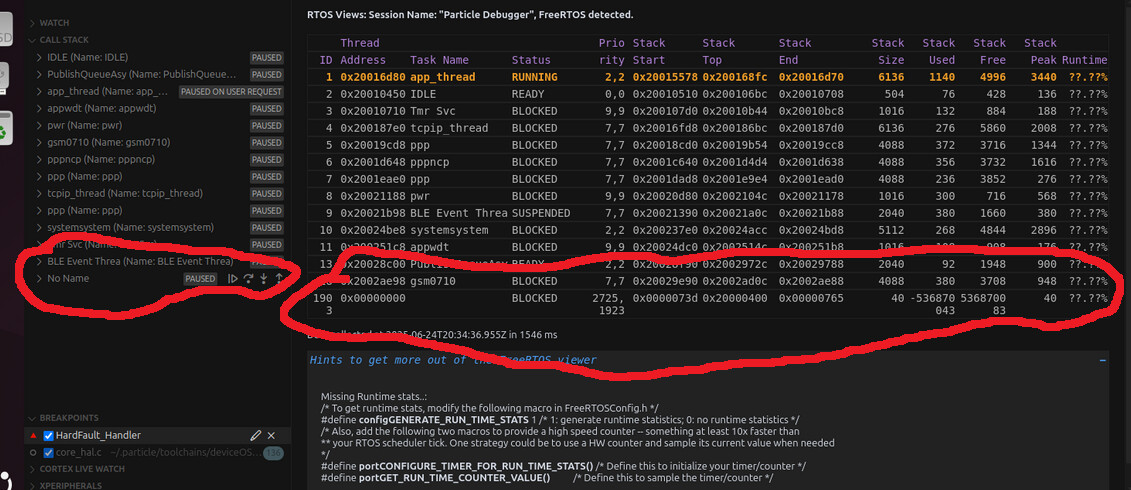
Task: Expand the tcpip_thread call stack entry
Action: pyautogui.click(x=40, y=193)
